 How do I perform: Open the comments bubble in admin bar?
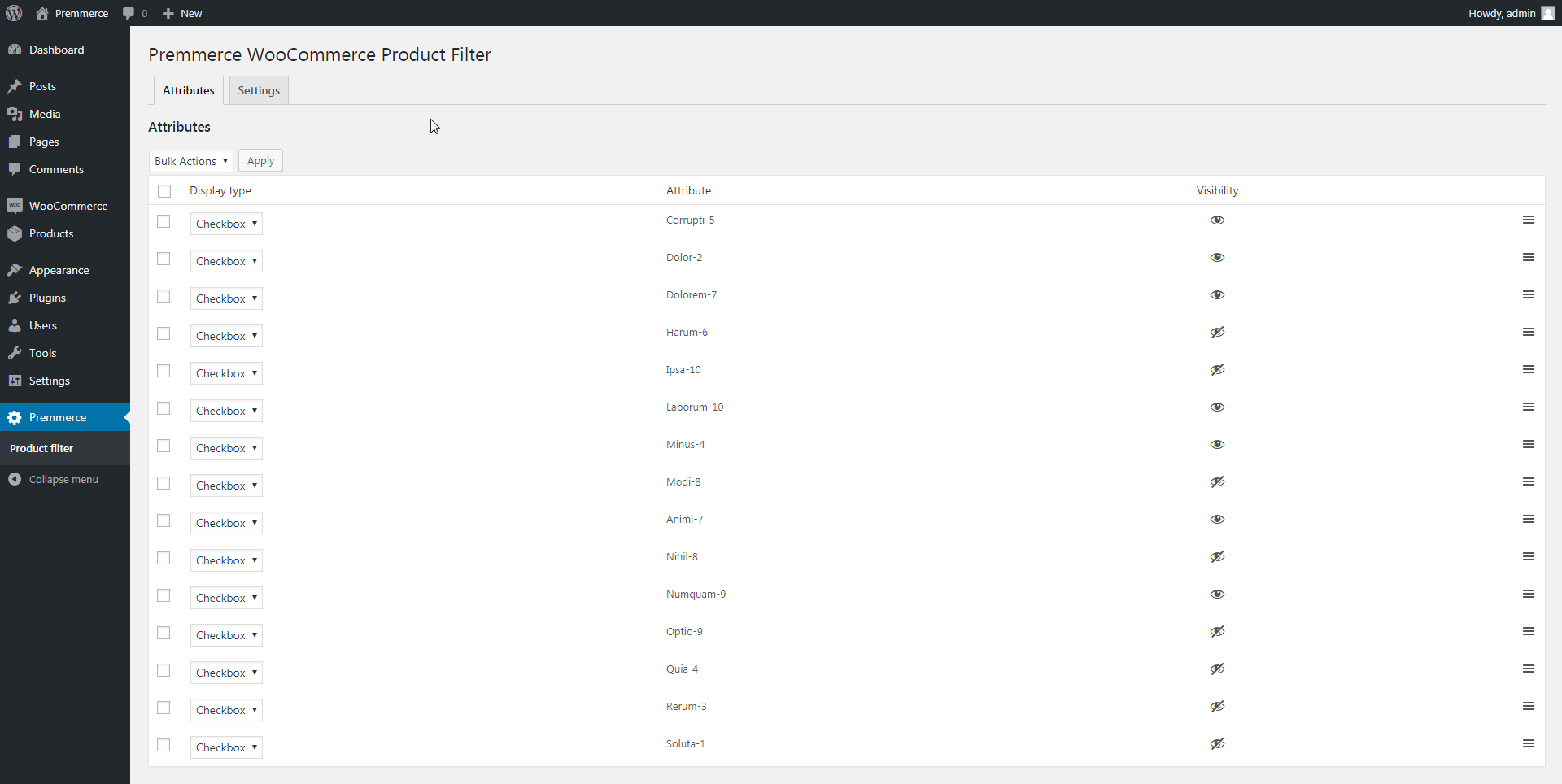coord(135,13)
